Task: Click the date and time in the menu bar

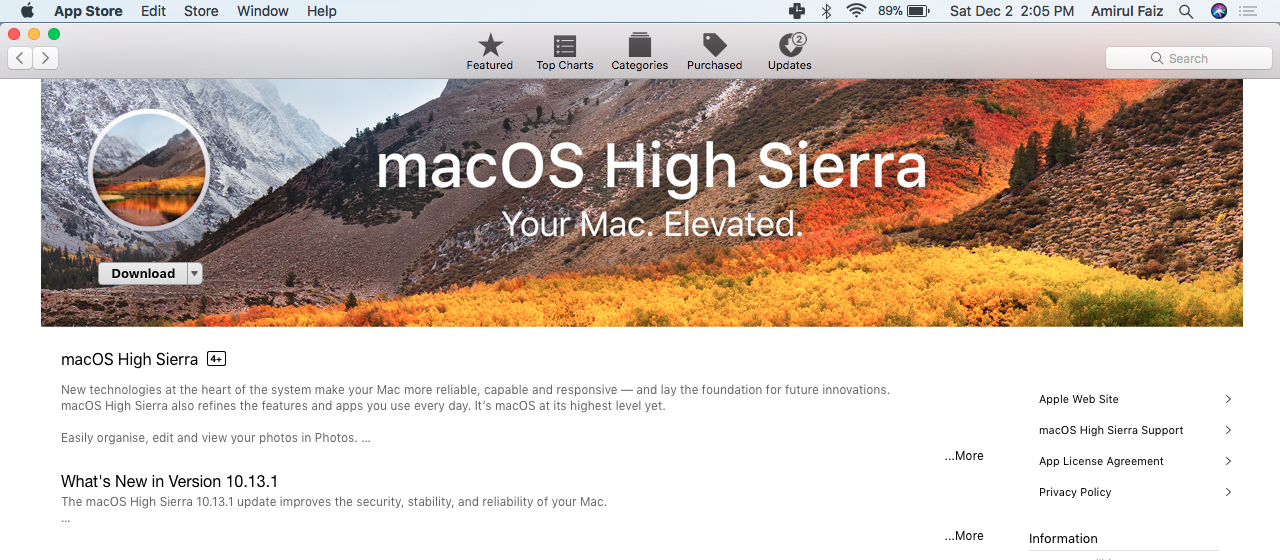Action: (x=1012, y=11)
